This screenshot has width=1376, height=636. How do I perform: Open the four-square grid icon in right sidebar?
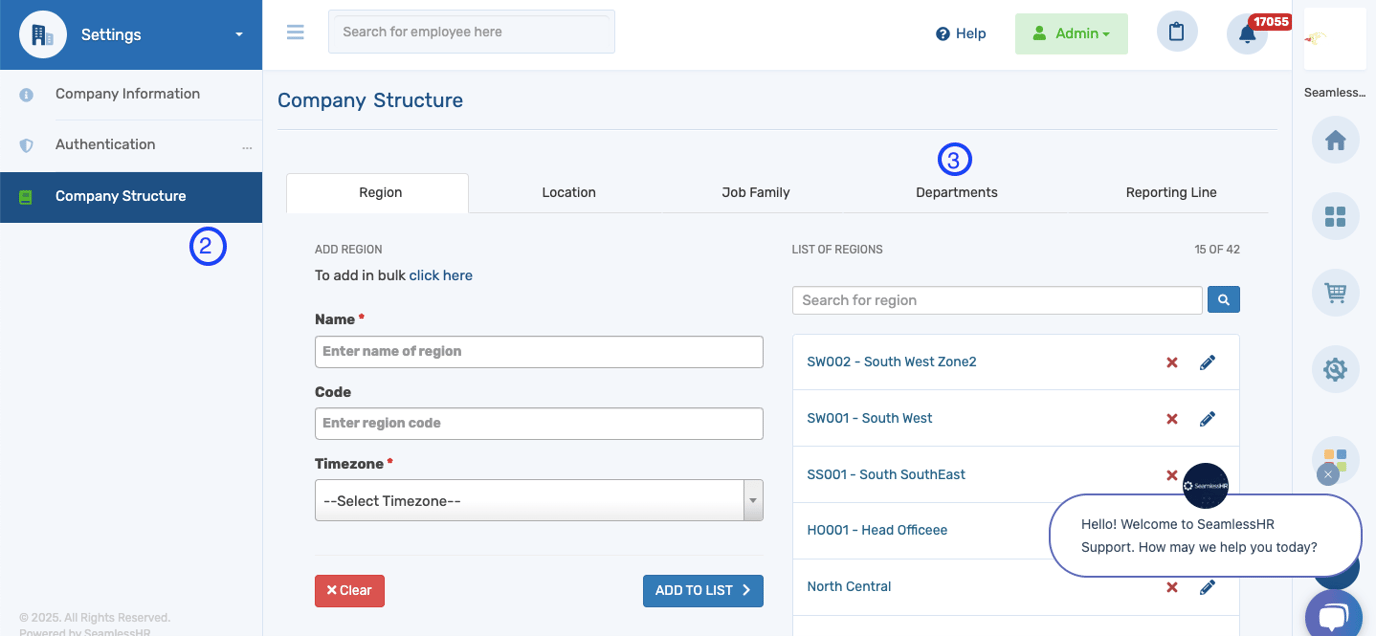[x=1335, y=216]
